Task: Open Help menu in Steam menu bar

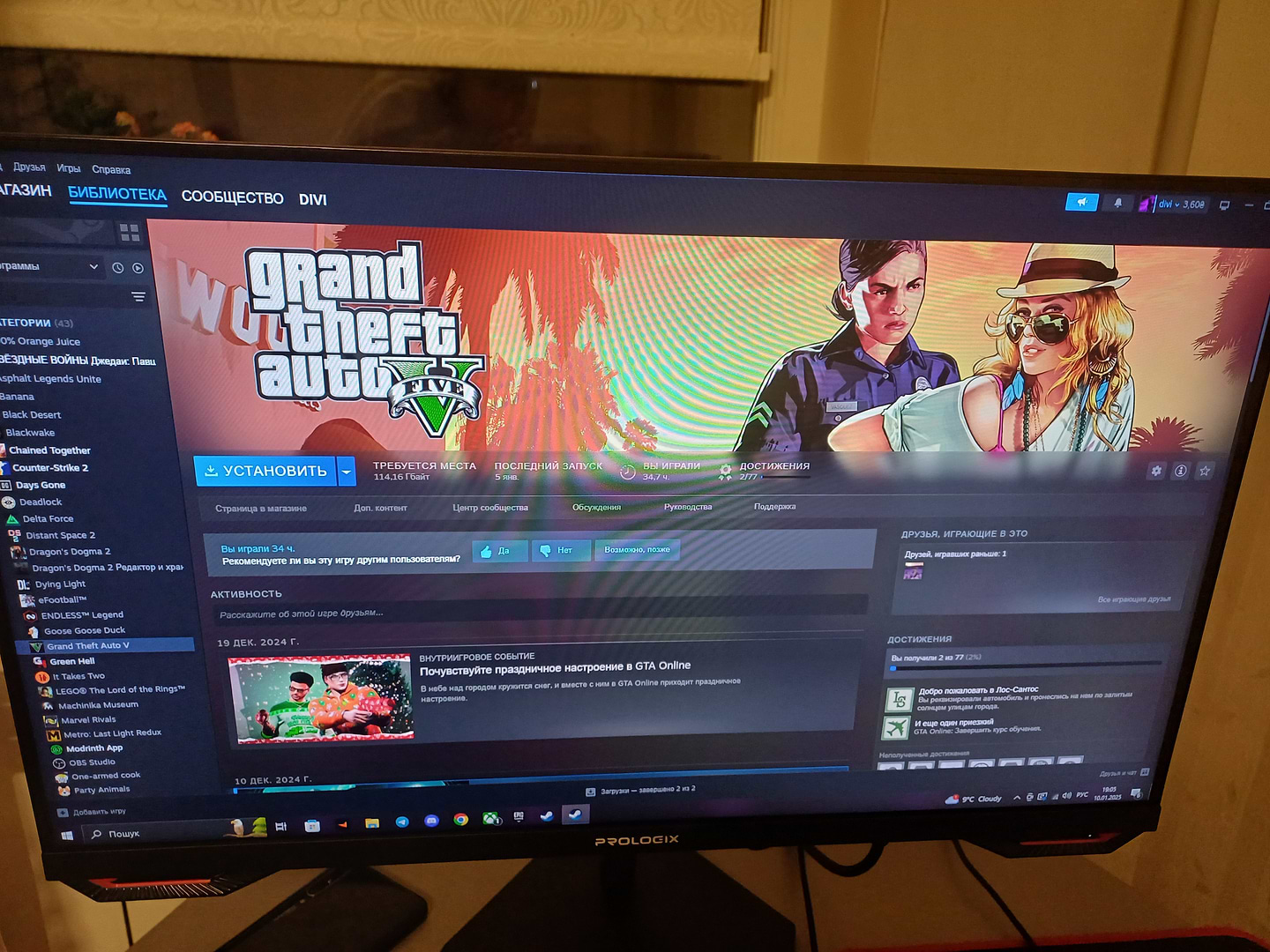Action: click(x=111, y=170)
